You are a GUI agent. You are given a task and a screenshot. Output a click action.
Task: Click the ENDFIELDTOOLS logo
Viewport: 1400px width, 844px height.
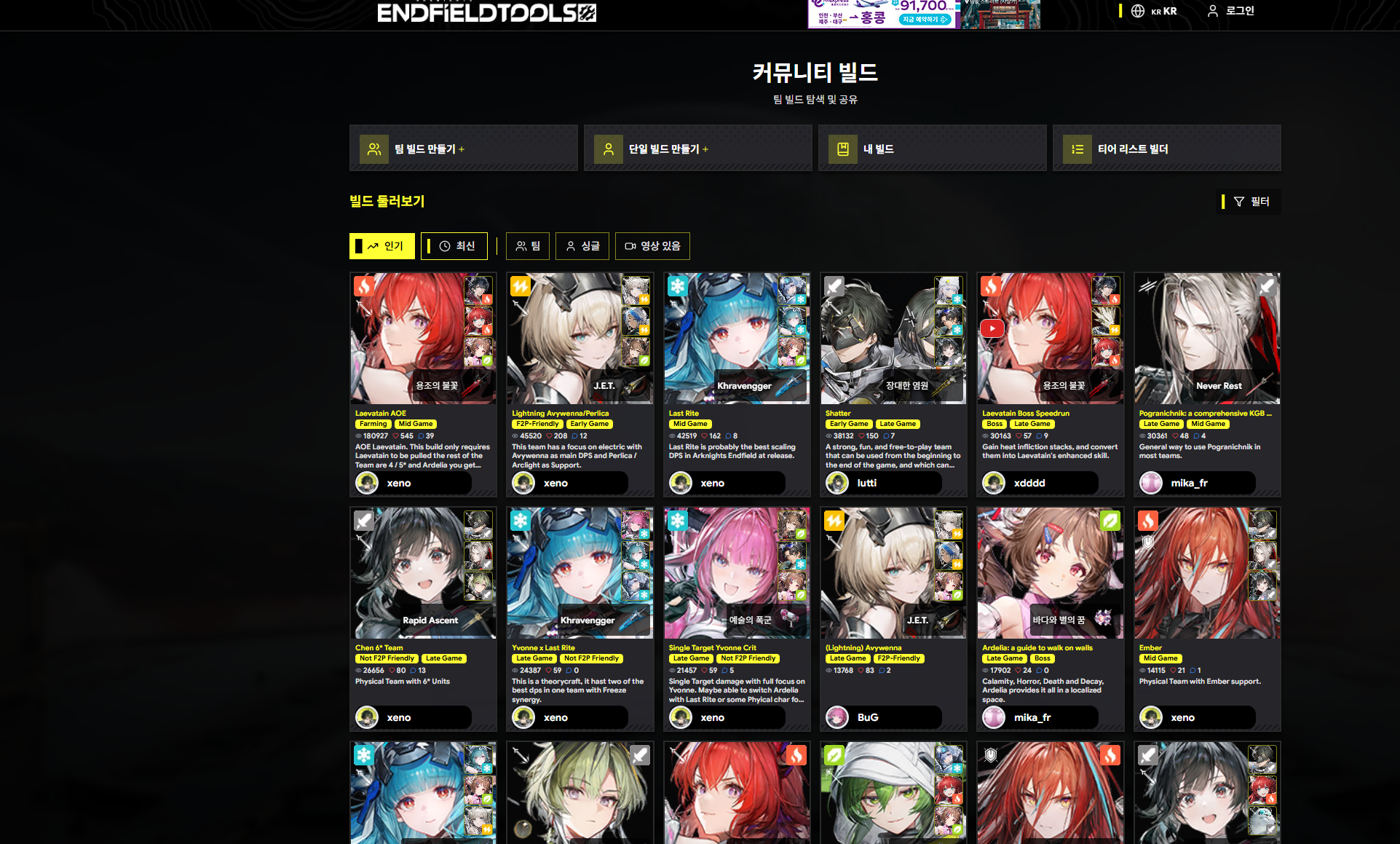coord(486,12)
